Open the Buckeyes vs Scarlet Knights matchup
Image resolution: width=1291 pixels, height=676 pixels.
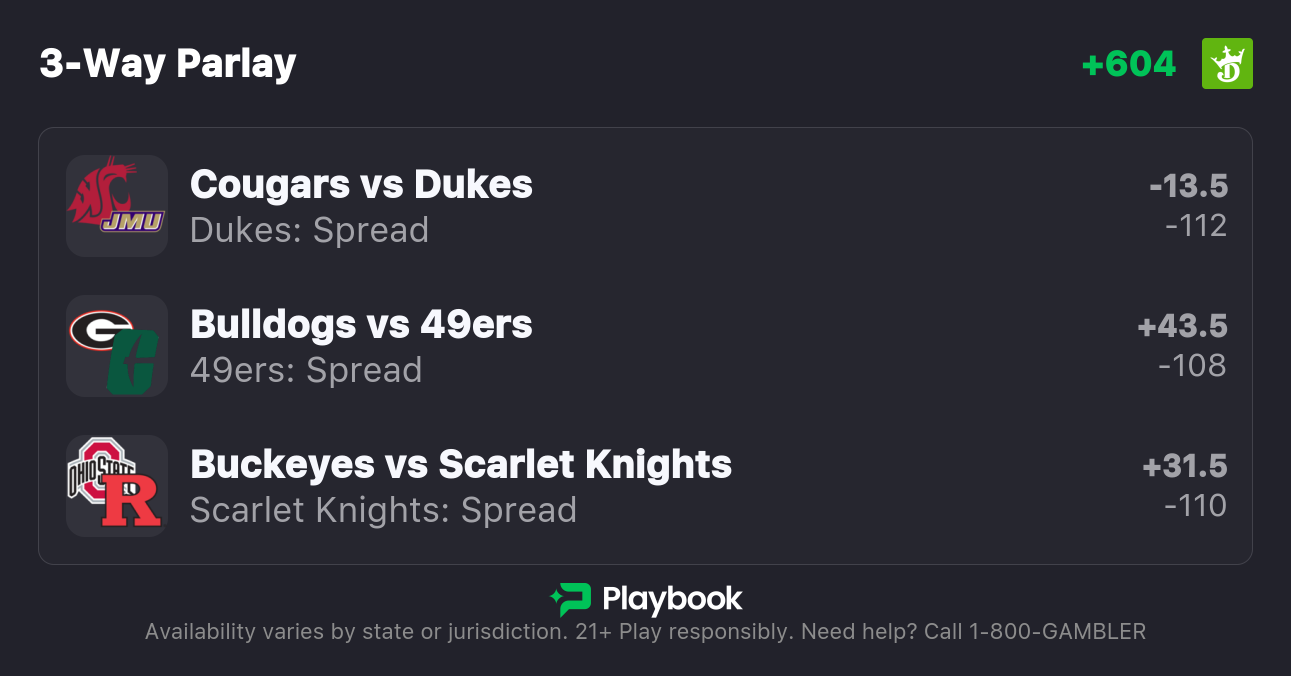pyautogui.click(x=461, y=465)
